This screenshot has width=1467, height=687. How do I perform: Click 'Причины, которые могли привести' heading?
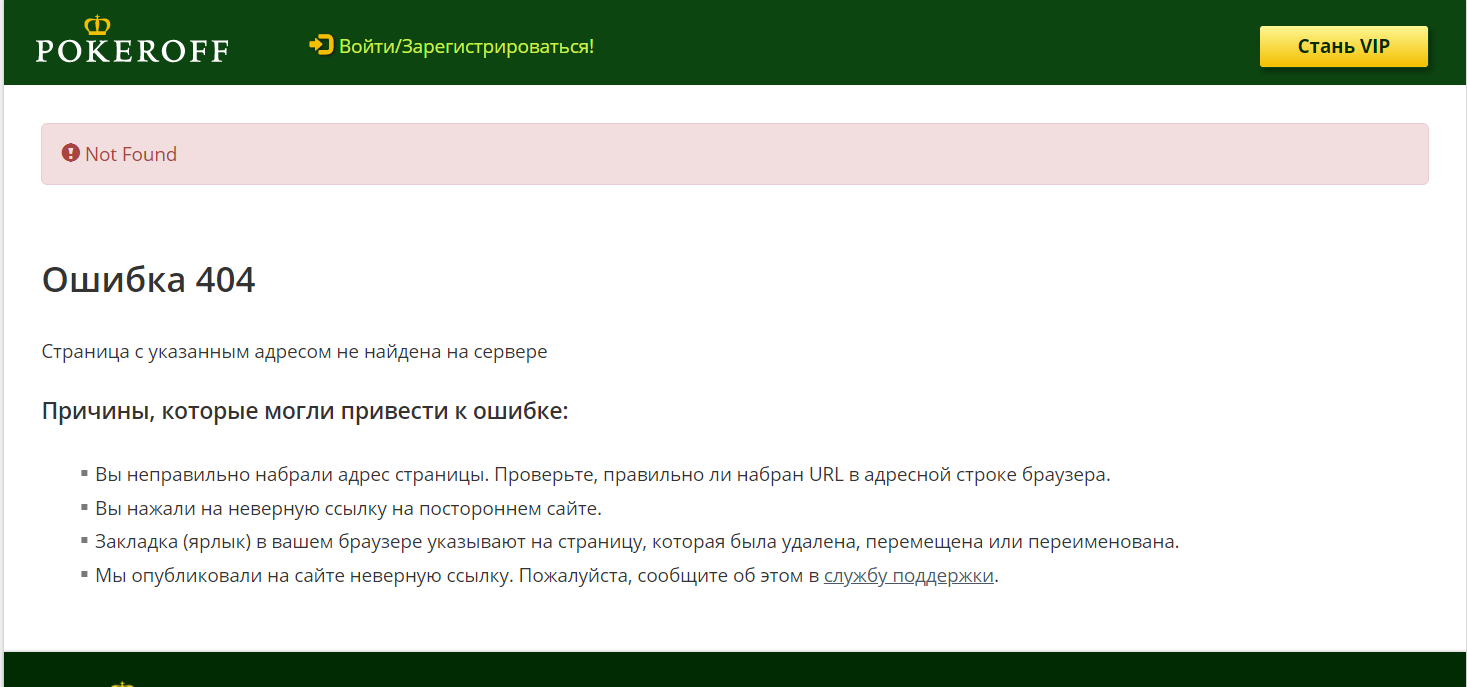(305, 411)
